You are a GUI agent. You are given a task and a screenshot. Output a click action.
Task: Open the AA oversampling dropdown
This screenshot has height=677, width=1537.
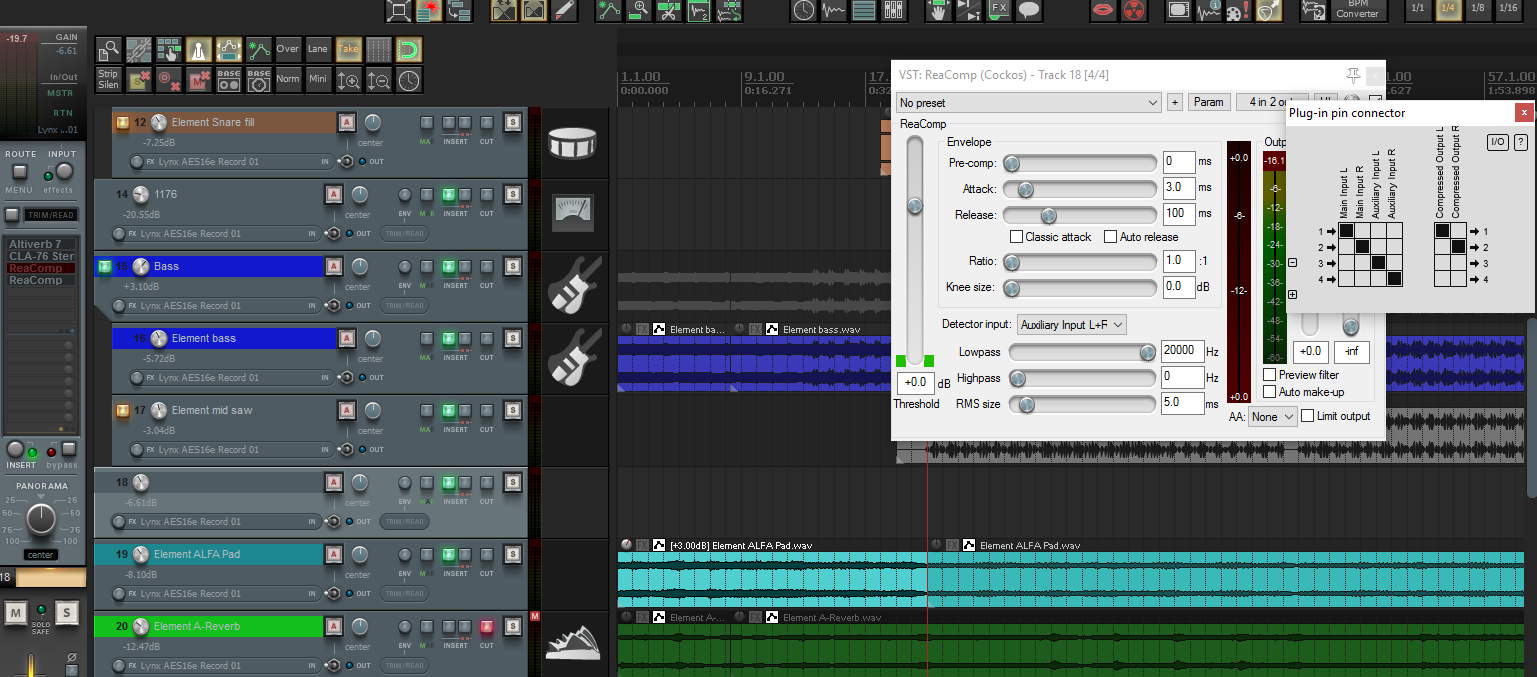click(x=1272, y=416)
